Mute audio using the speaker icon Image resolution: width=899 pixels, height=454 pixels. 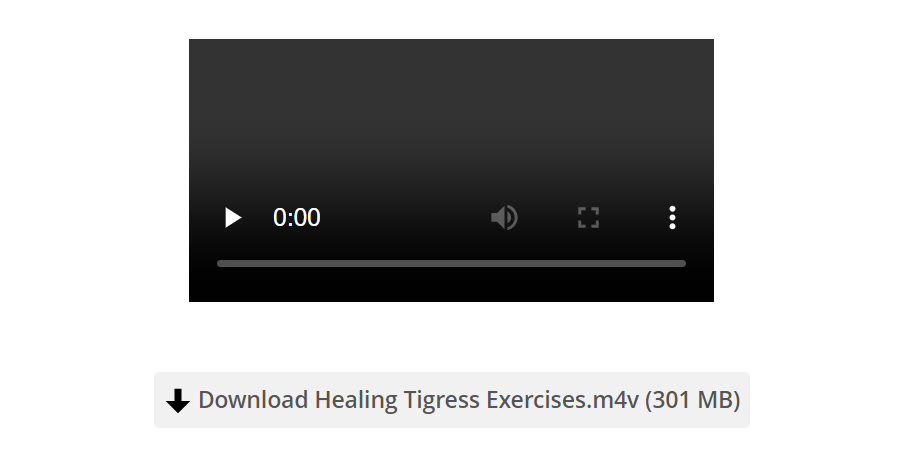[x=505, y=218]
